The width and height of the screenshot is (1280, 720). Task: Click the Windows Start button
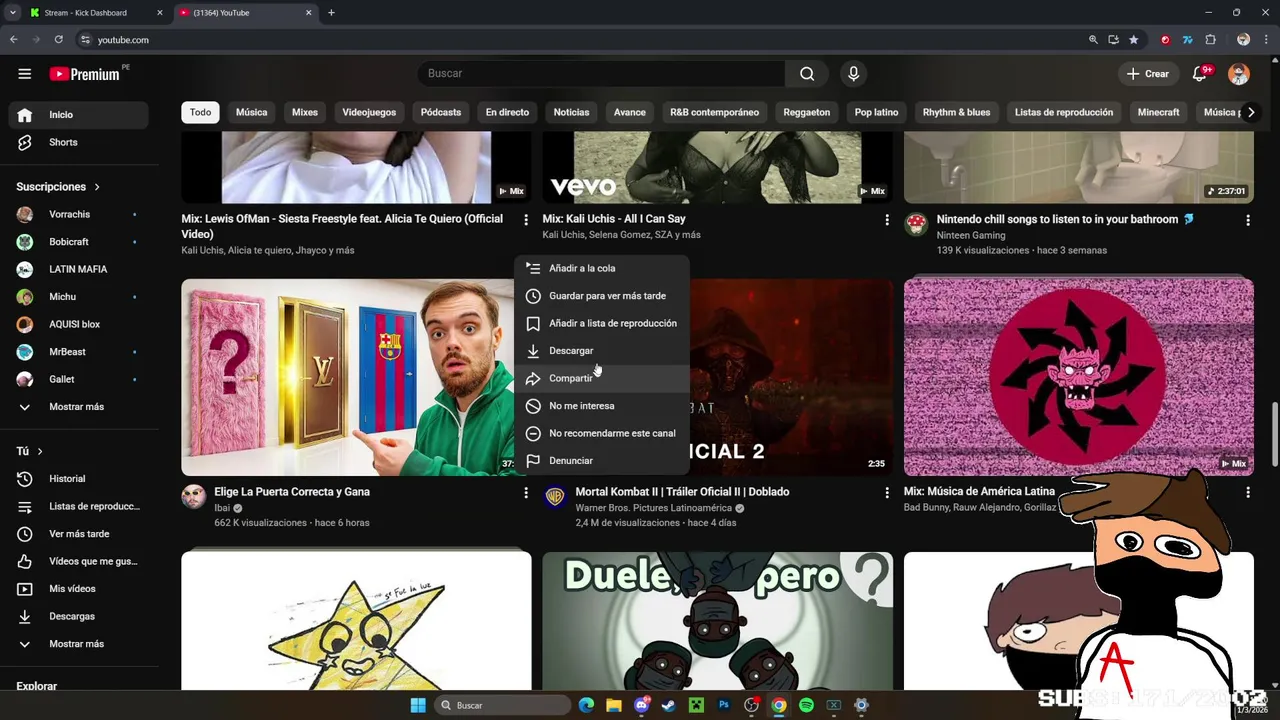tap(418, 705)
